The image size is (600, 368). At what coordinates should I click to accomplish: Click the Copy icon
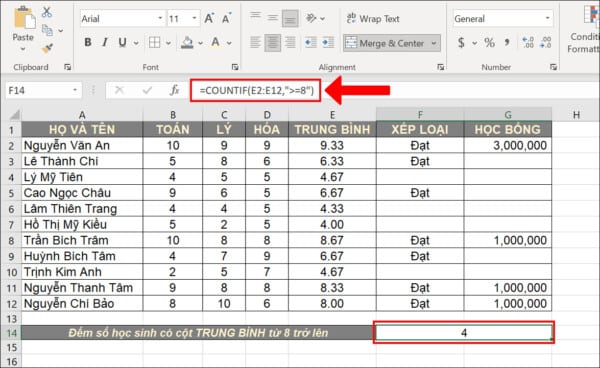(x=47, y=30)
